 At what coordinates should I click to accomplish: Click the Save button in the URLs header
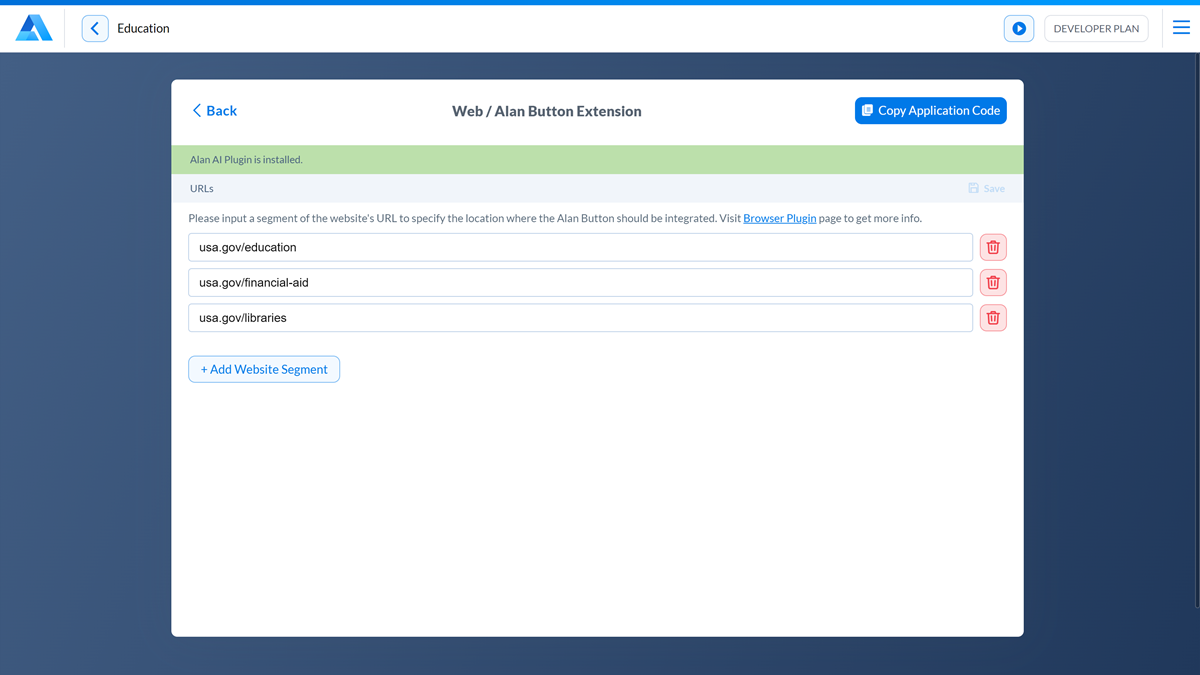986,188
